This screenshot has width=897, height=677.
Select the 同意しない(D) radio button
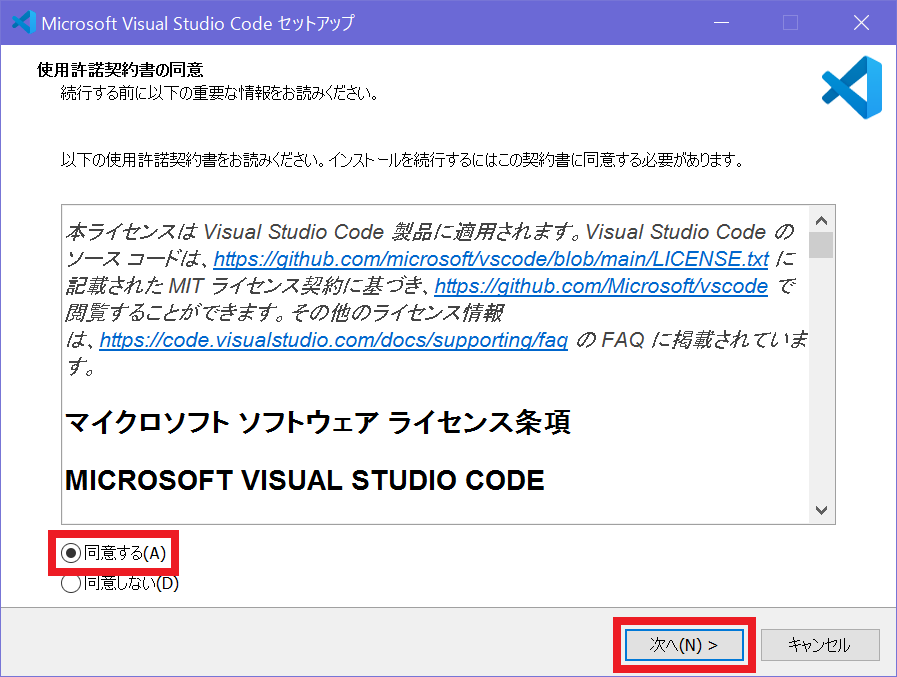(x=71, y=583)
